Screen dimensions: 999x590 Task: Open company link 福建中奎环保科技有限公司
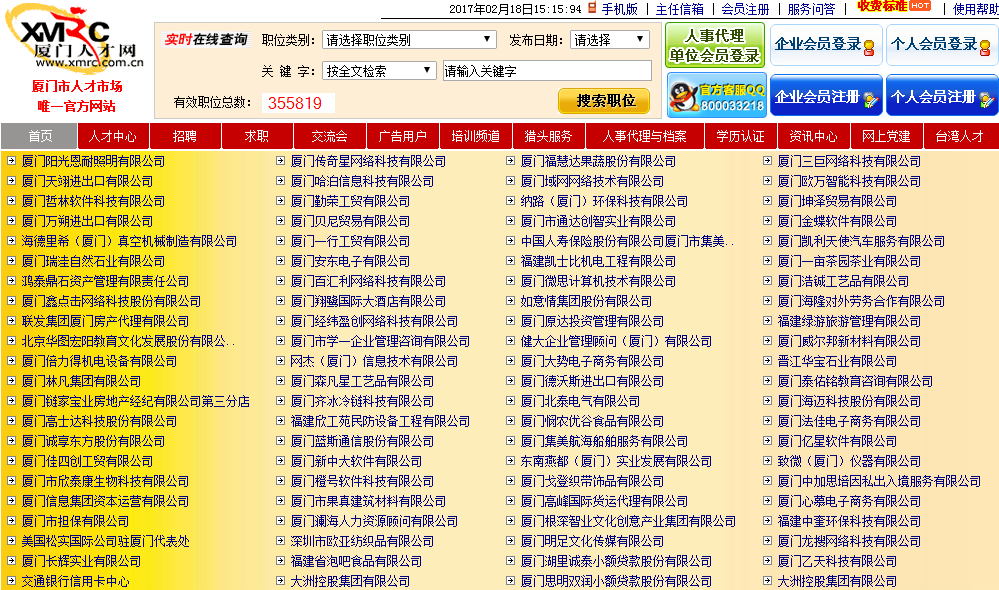coord(849,522)
